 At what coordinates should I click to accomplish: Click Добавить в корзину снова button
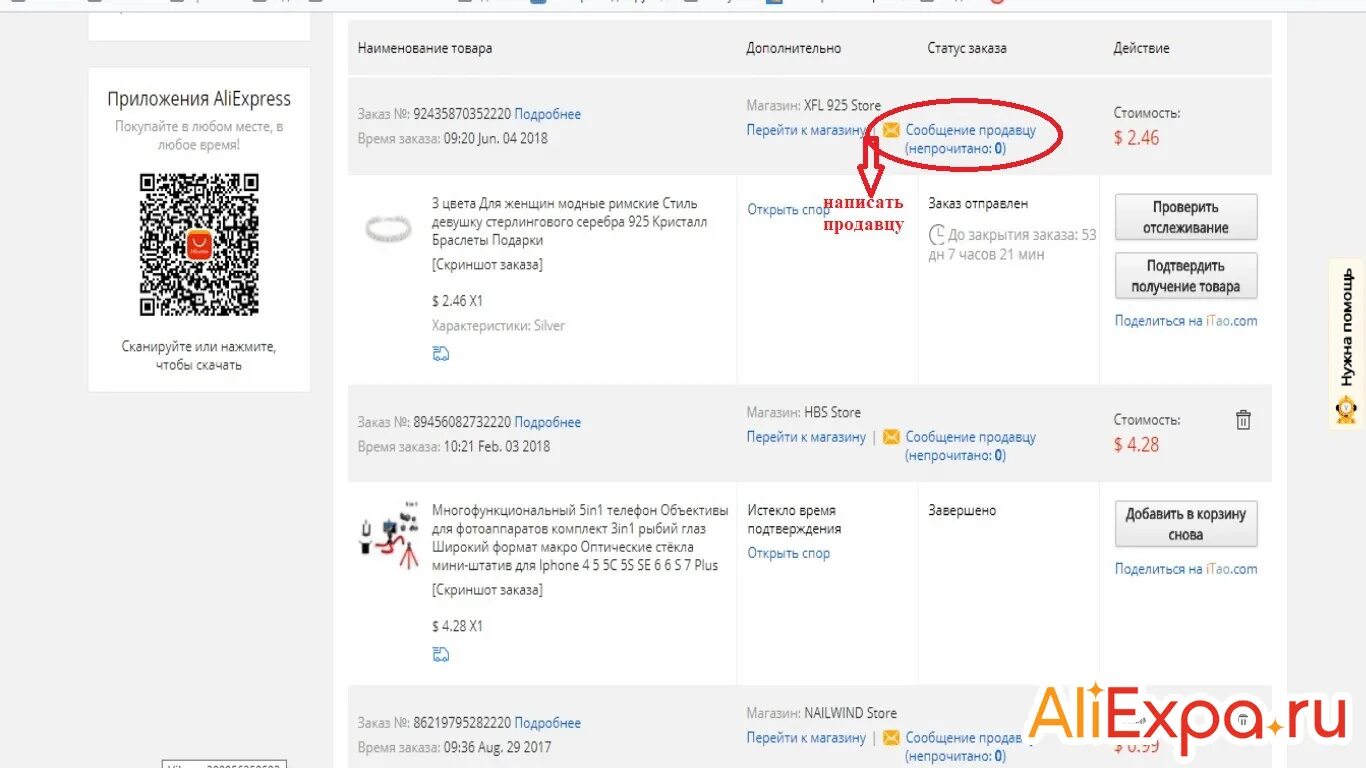[x=1186, y=524]
